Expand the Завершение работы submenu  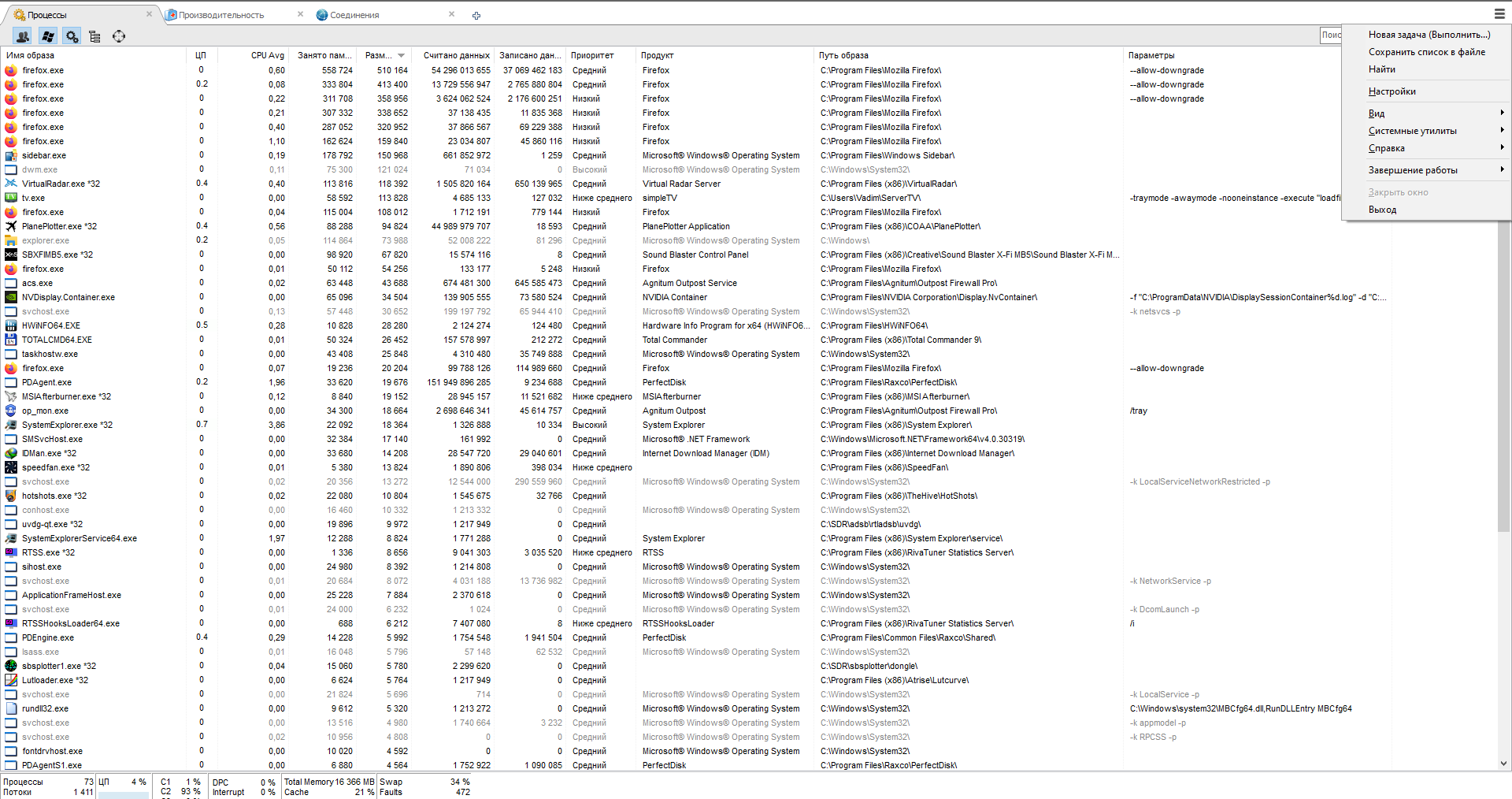[1426, 170]
